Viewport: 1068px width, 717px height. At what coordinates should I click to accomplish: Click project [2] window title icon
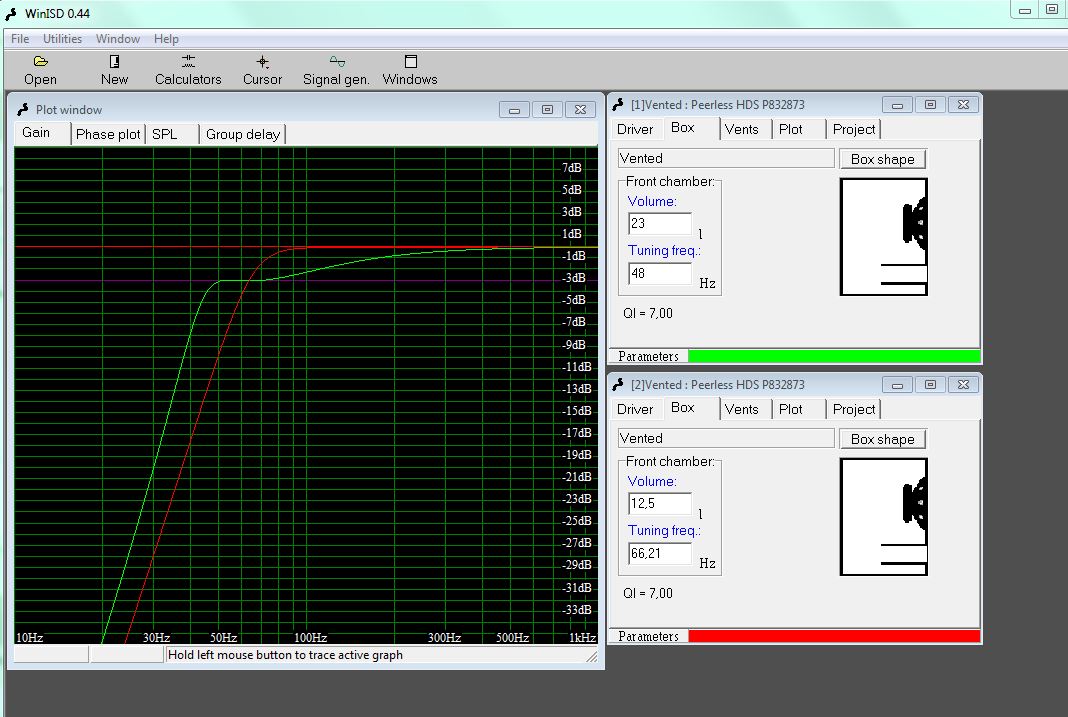[618, 385]
